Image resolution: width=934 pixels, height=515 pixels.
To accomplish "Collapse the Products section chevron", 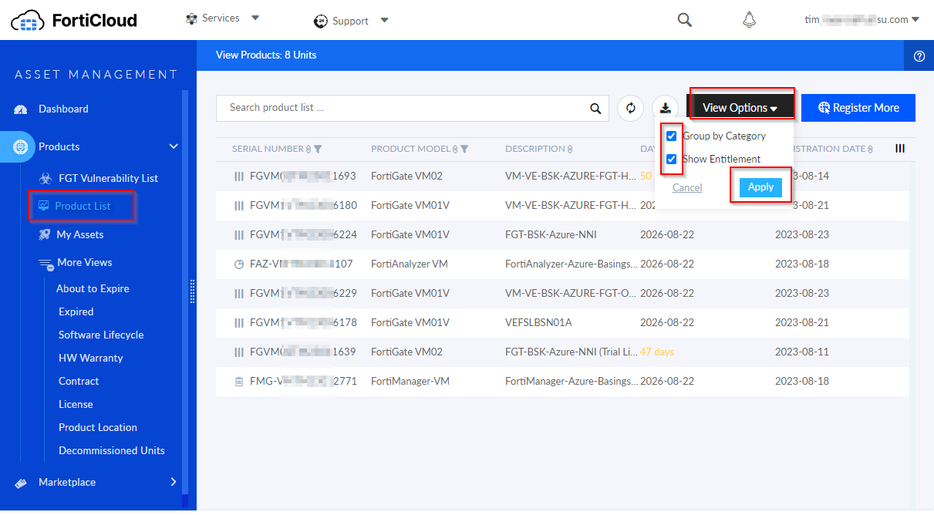I will (x=173, y=146).
